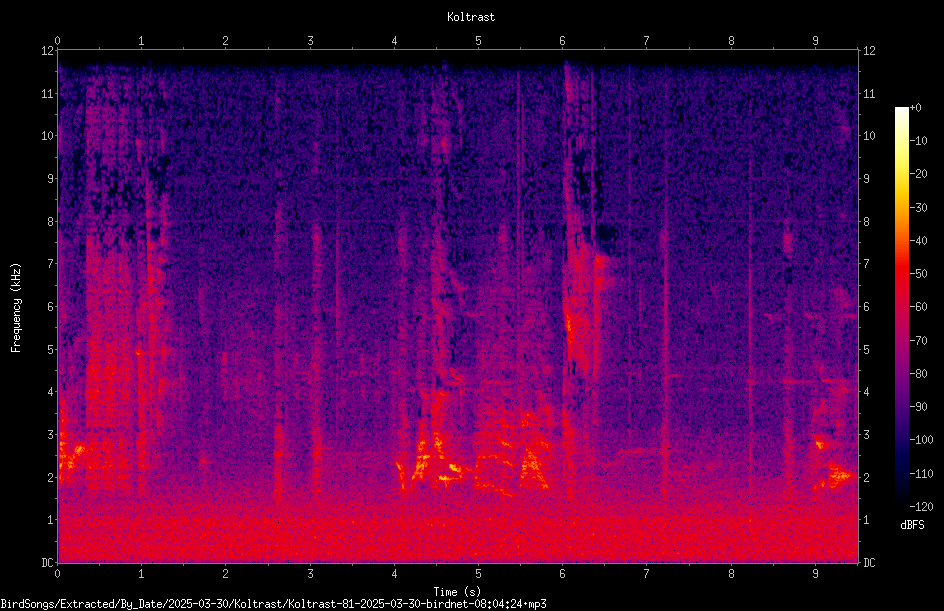This screenshot has width=944, height=611.
Task: Click the top time axis '4' label
Action: pos(394,41)
